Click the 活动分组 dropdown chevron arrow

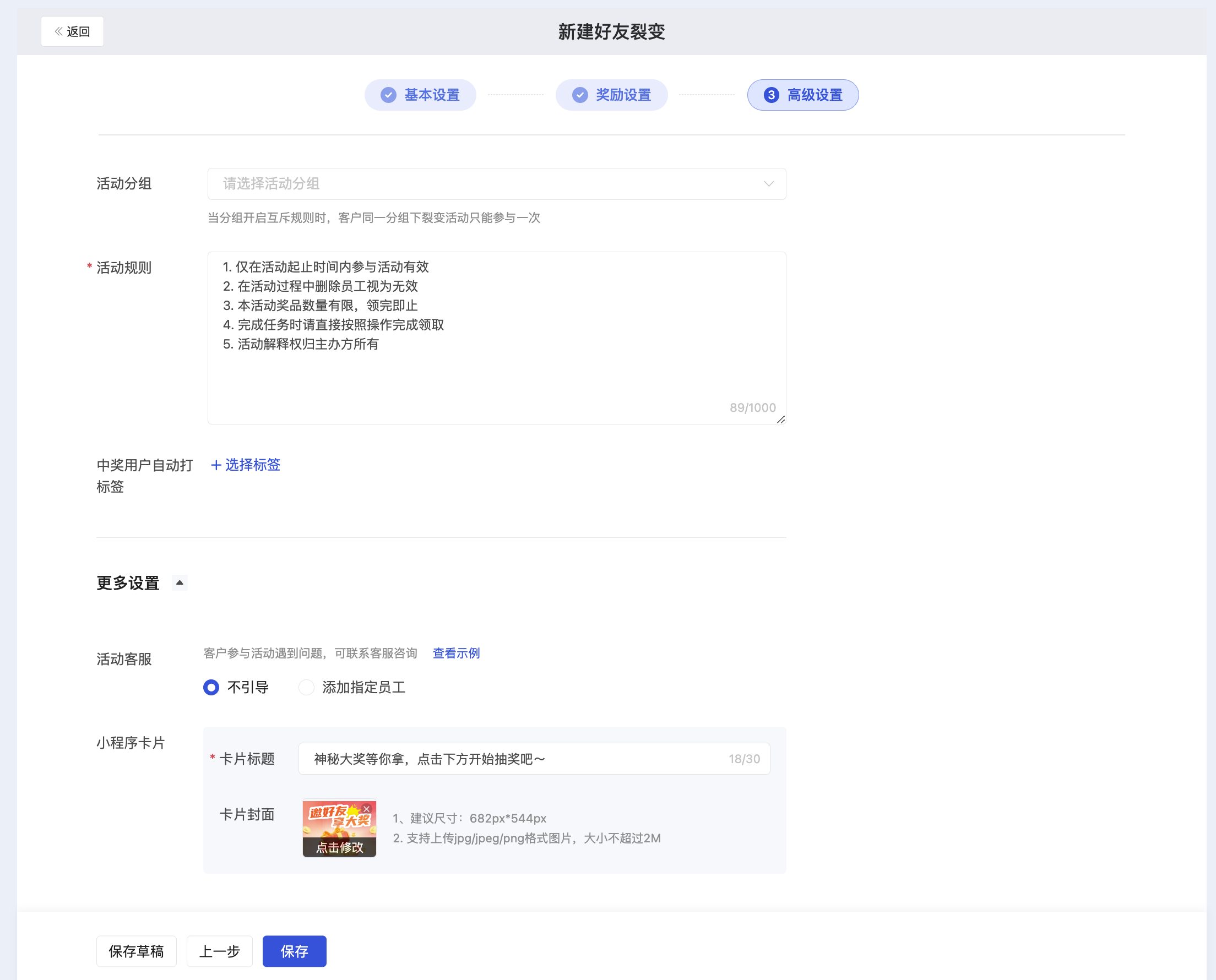coord(768,184)
